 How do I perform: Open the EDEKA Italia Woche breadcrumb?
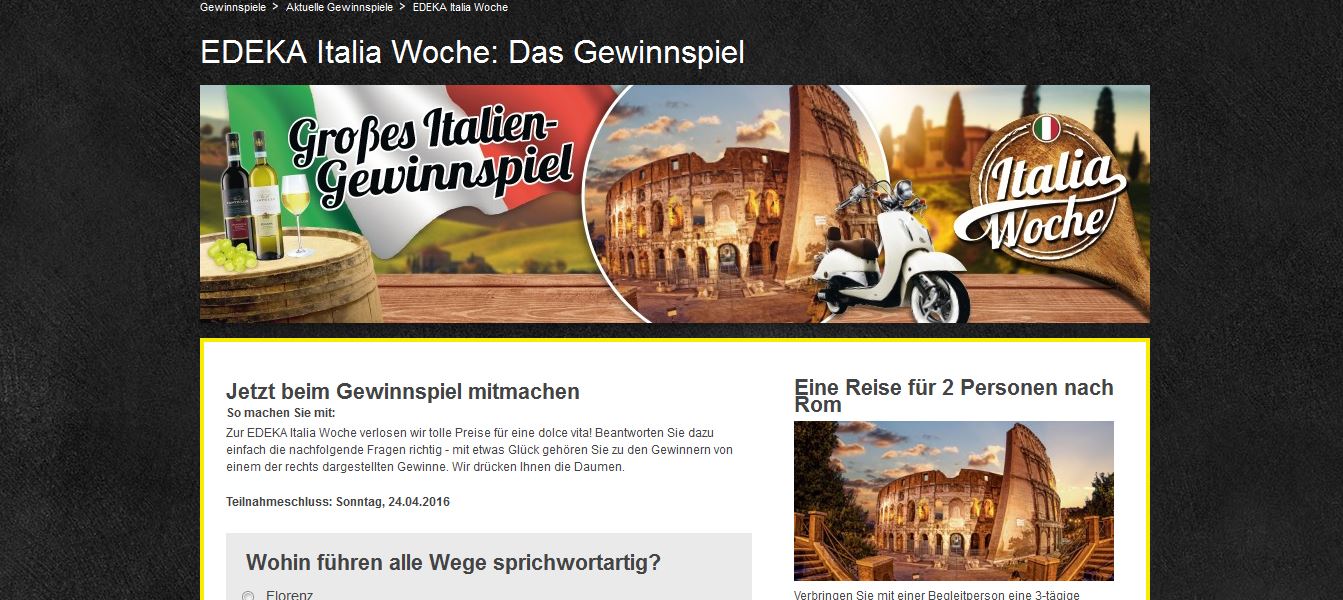(x=460, y=7)
